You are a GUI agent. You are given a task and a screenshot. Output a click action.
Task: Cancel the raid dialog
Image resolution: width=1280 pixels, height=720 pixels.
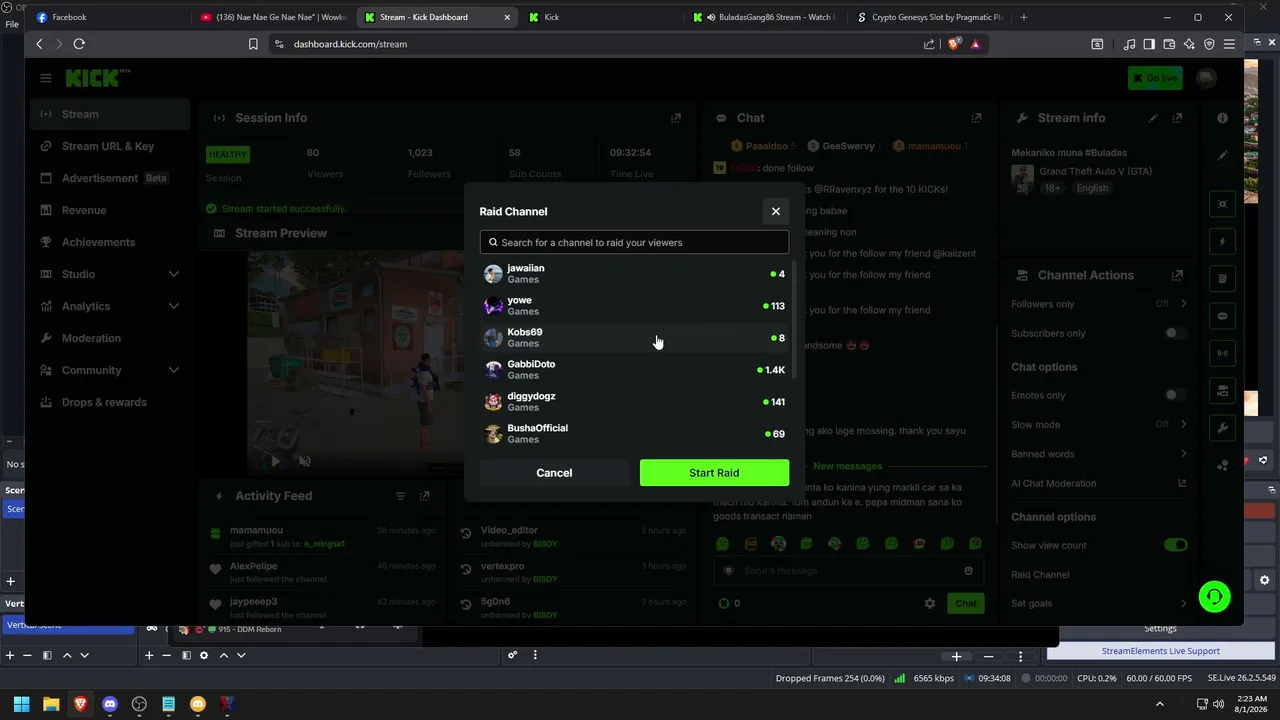[554, 473]
